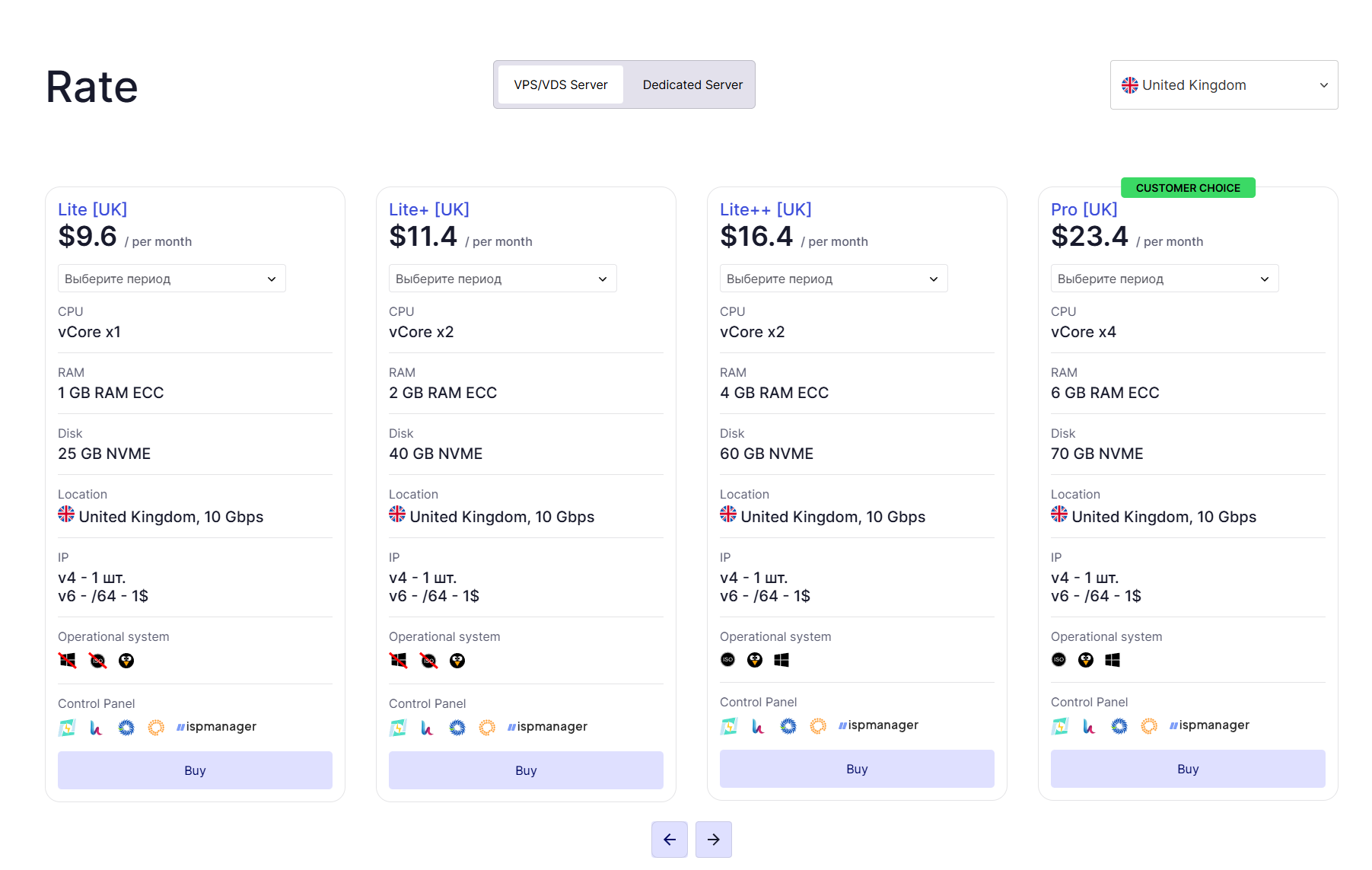
Task: Open the period dropdown under Lite++ [UK]
Action: click(833, 279)
